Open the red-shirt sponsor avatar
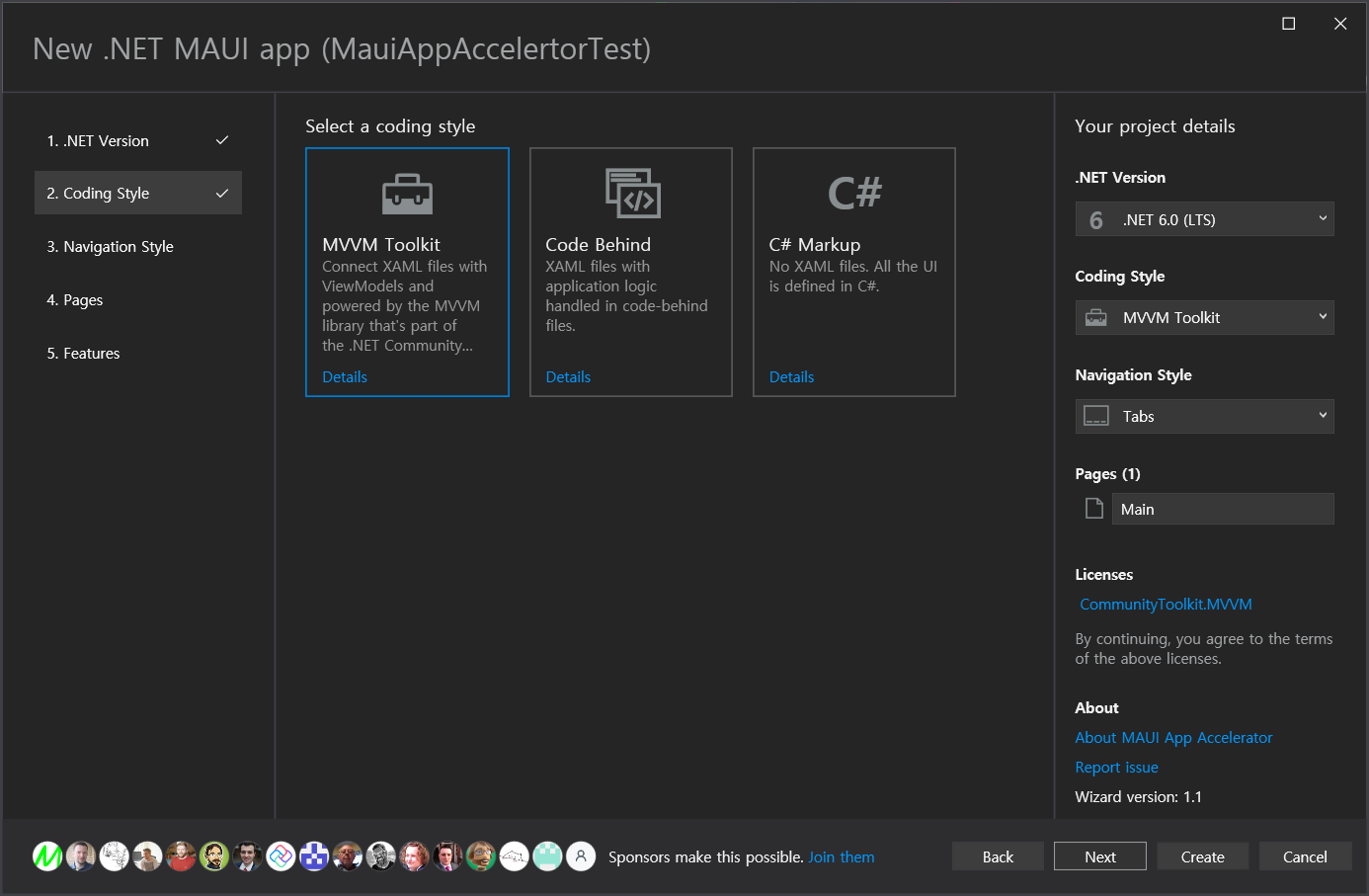The image size is (1369, 896). click(x=181, y=856)
